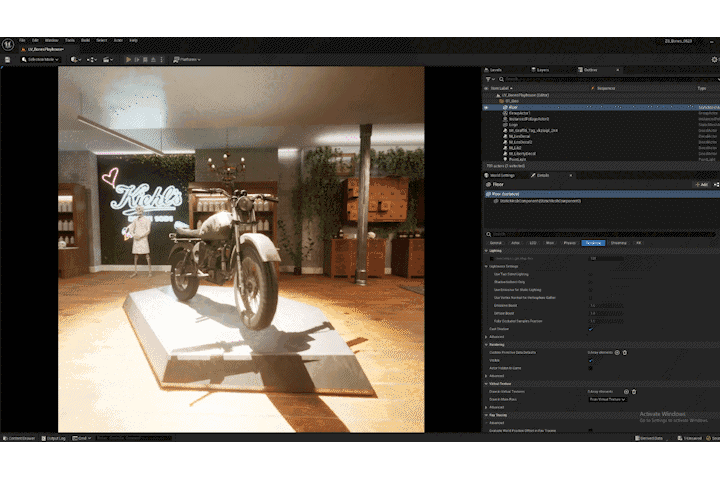Open the Edit menu
Screen dimensions: 720x480
tap(35, 40)
